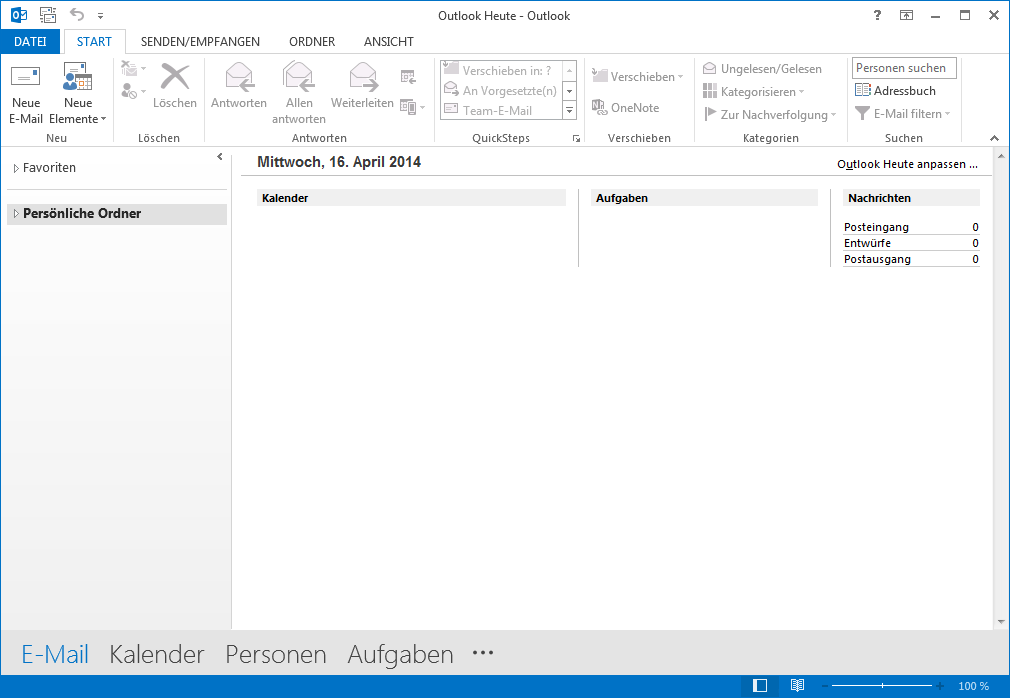Click the Outlook icon in title bar

pyautogui.click(x=19, y=15)
